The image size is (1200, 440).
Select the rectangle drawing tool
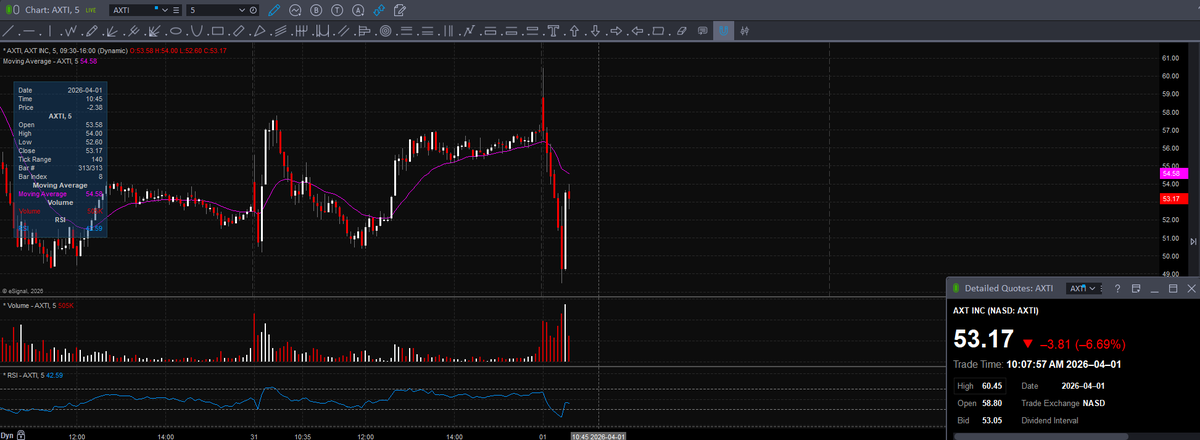pos(217,31)
